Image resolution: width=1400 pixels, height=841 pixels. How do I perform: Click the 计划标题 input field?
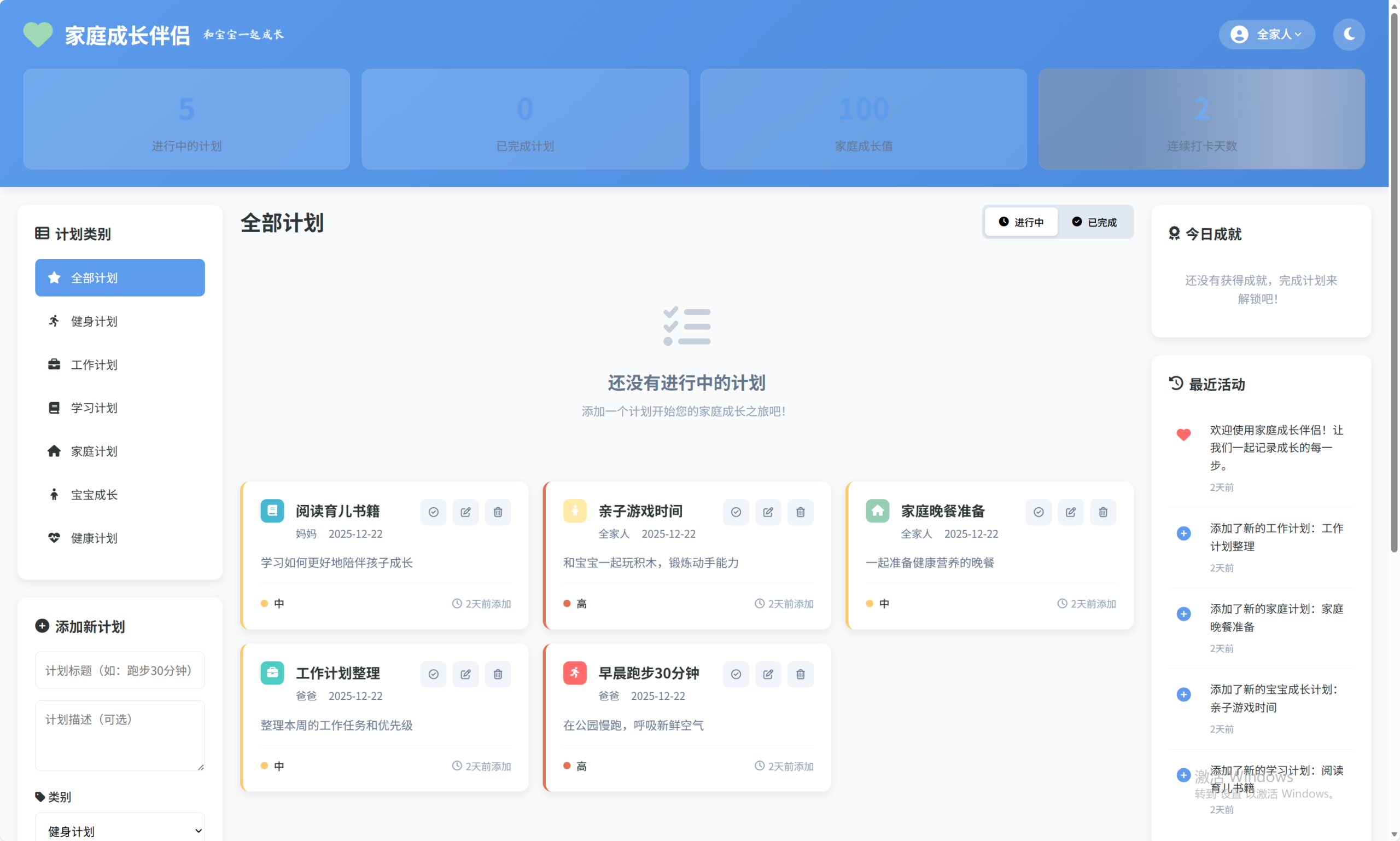pyautogui.click(x=120, y=670)
